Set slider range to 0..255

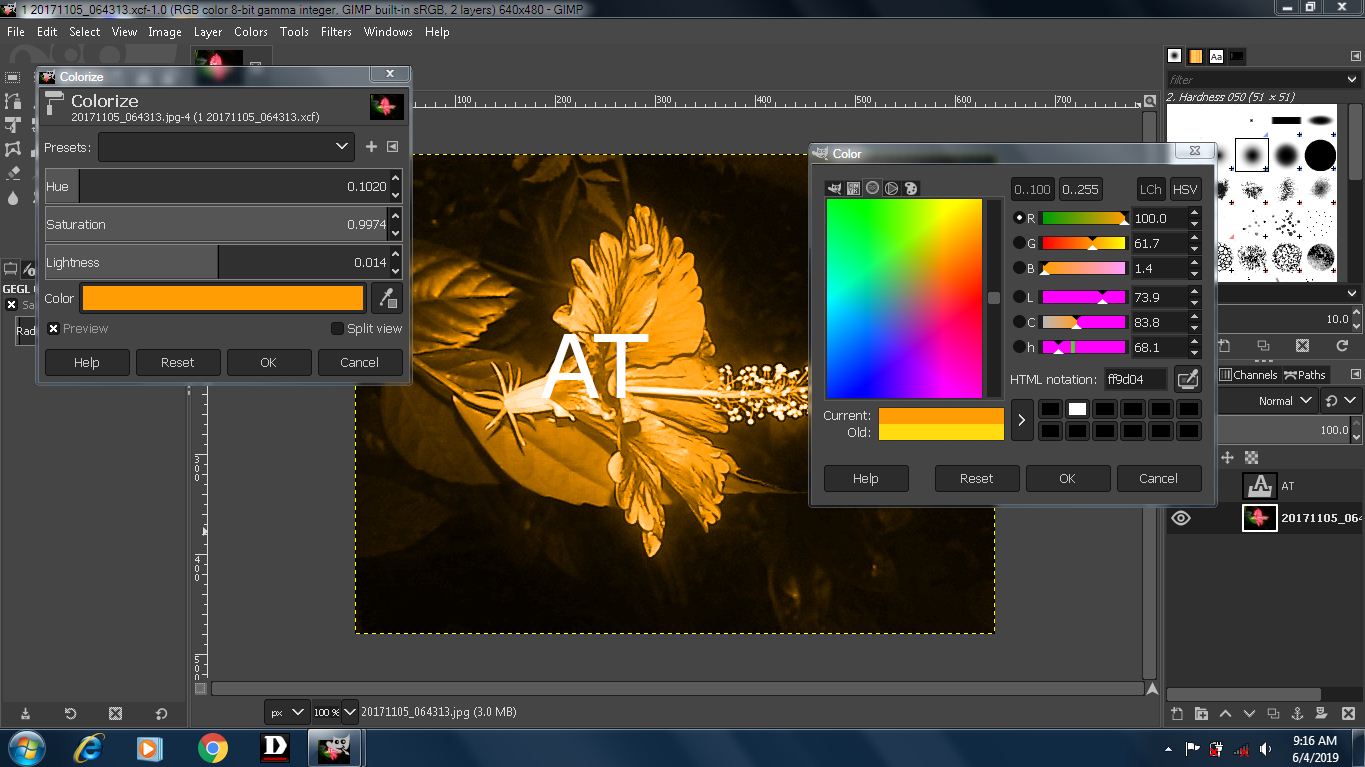click(1080, 189)
